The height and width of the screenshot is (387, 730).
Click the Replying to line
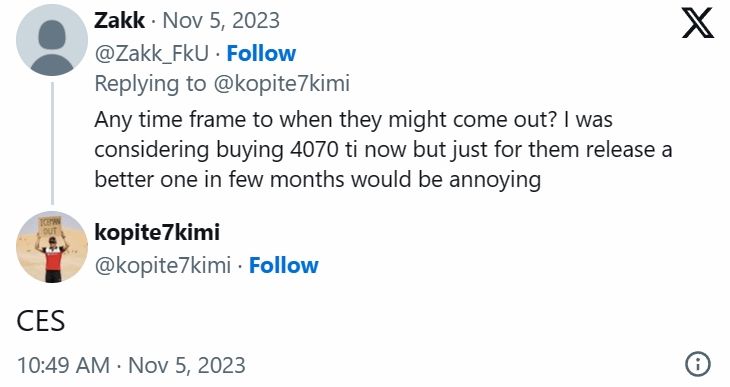(222, 84)
